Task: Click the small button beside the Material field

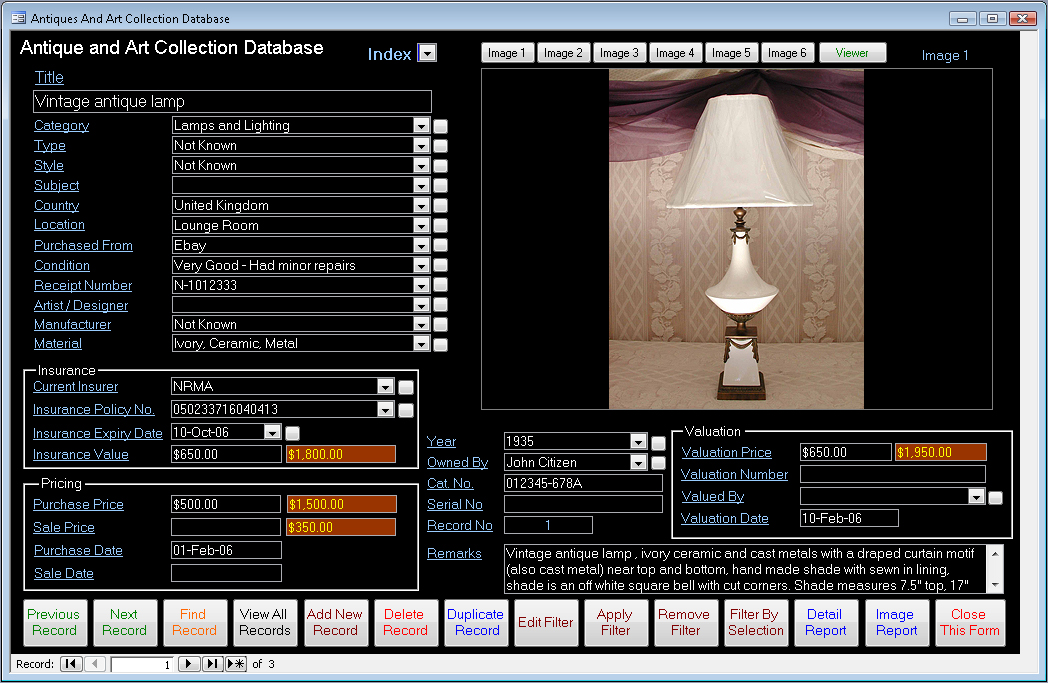Action: tap(440, 344)
